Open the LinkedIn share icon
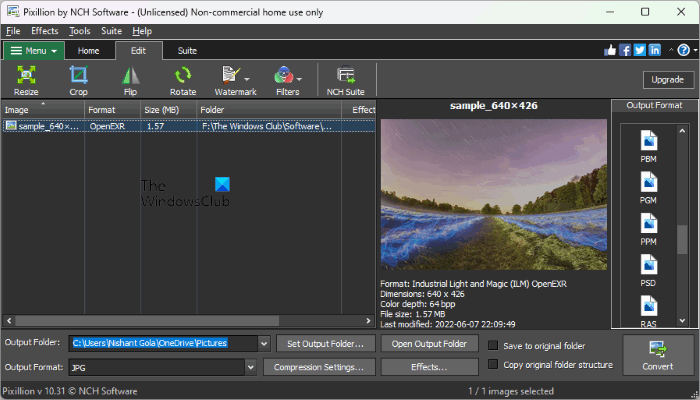This screenshot has height=400, width=700. (x=655, y=50)
